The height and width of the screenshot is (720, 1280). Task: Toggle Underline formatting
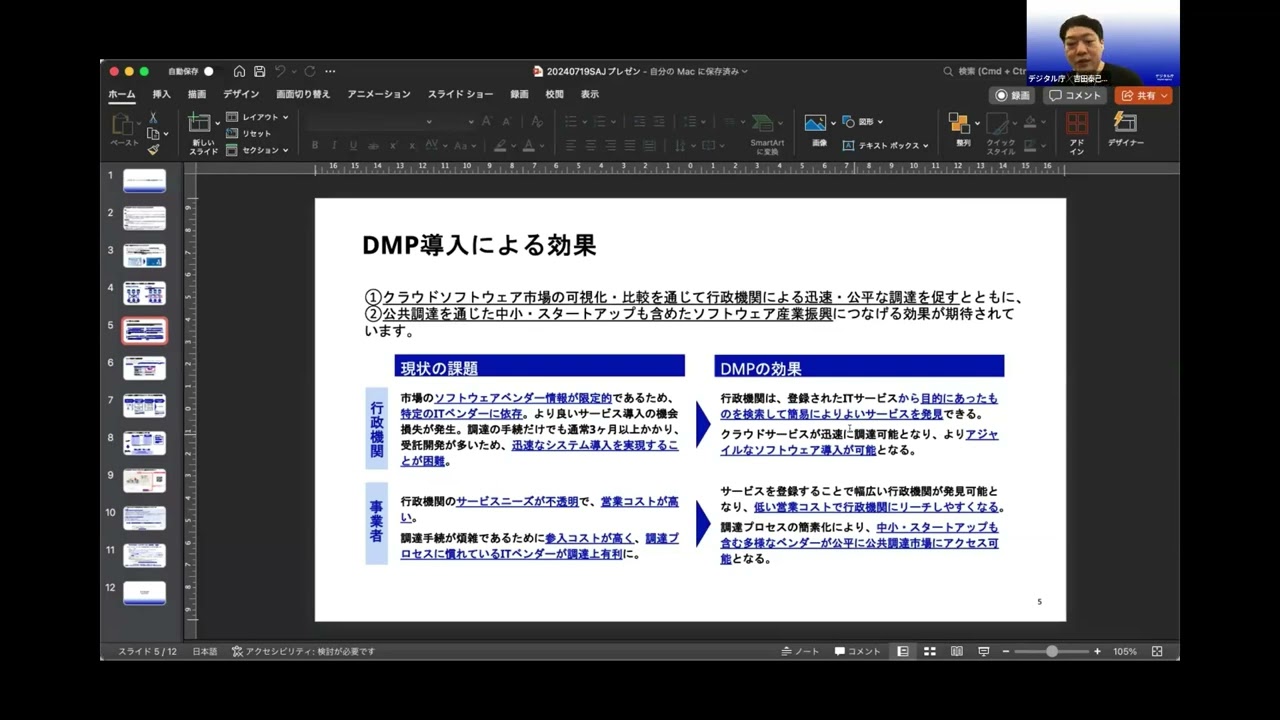(353, 146)
